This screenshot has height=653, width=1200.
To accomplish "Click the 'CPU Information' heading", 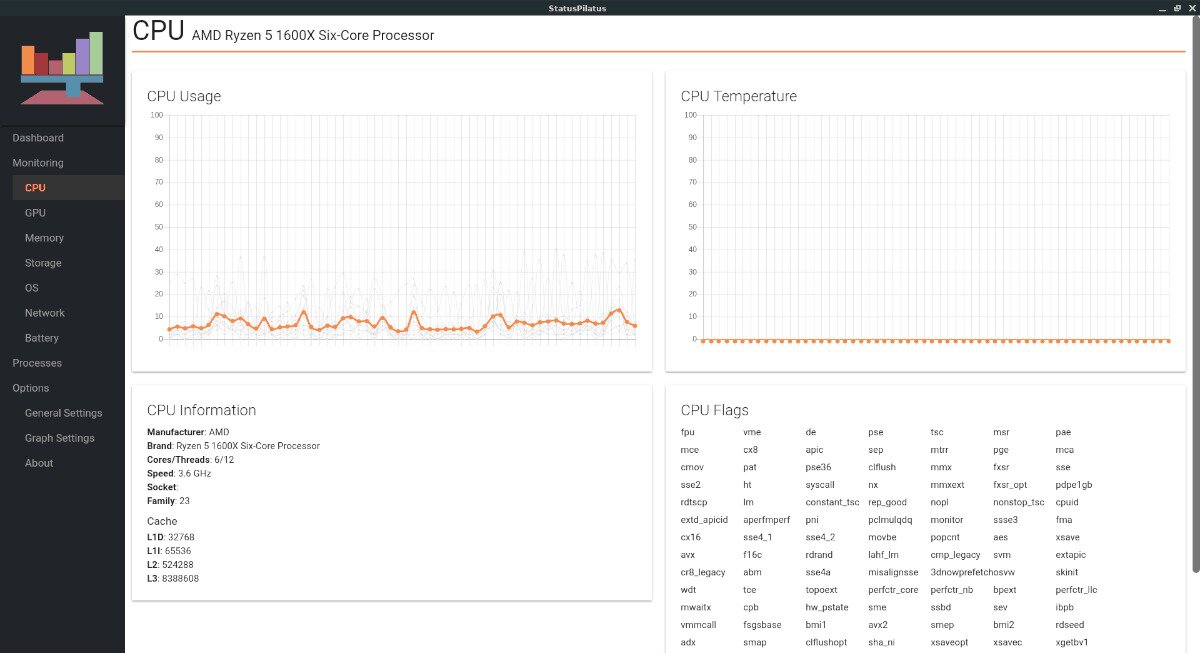I will pos(201,410).
